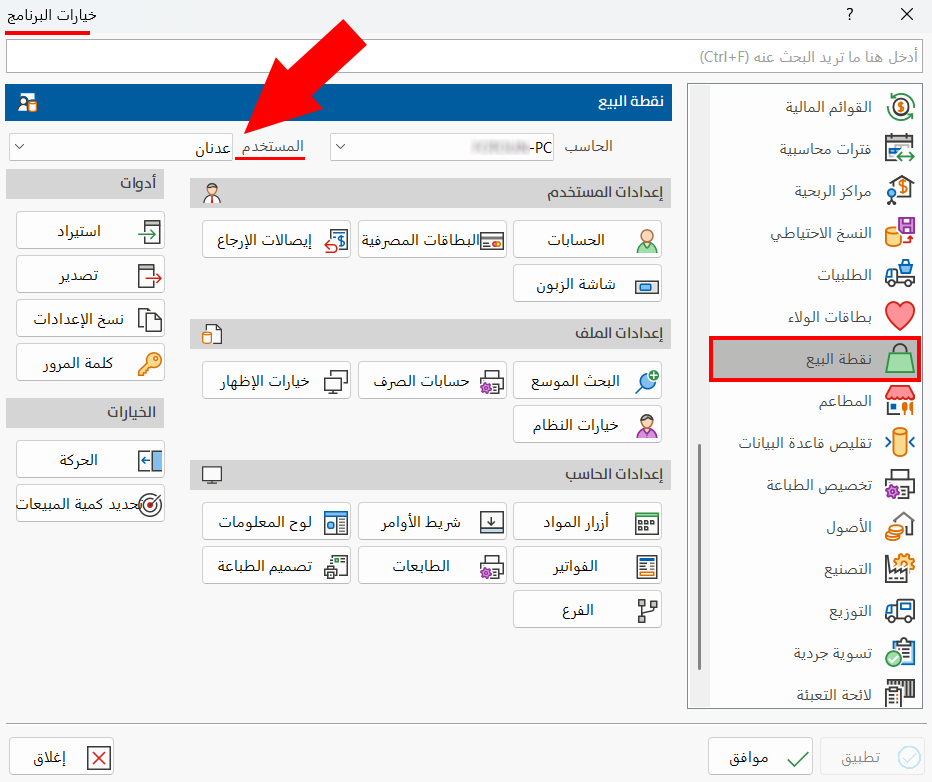Open شاشة الزبون customer screen settings
The image size is (932, 782).
click(587, 283)
